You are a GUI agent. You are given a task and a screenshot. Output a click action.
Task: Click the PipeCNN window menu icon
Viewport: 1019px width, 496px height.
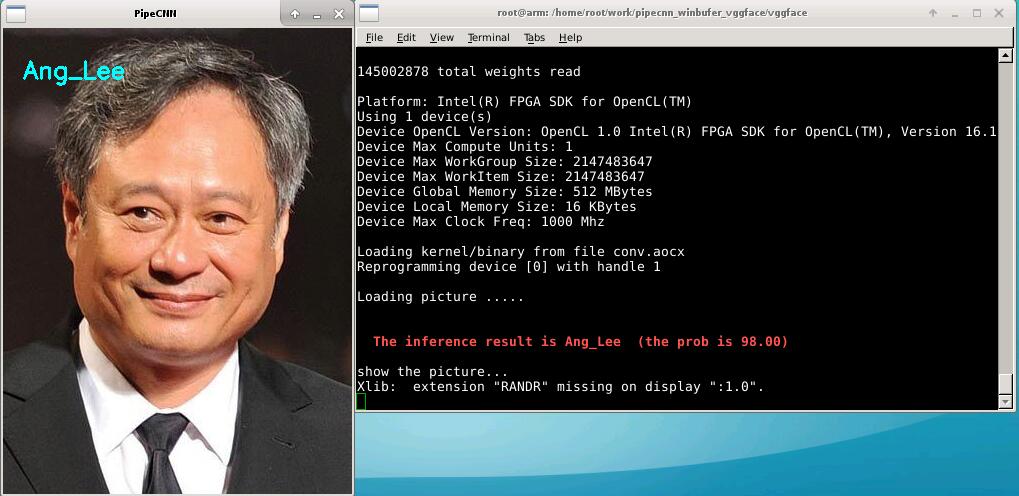(16, 13)
